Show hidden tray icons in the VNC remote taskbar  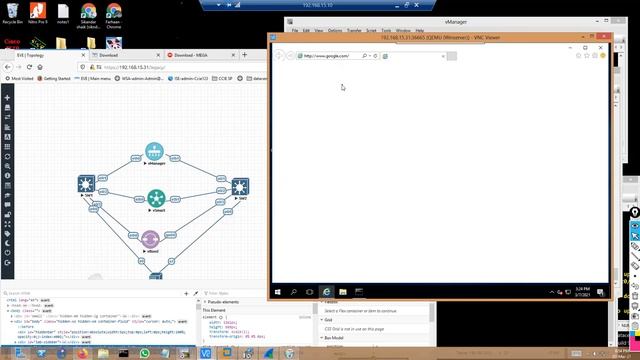[x=552, y=292]
